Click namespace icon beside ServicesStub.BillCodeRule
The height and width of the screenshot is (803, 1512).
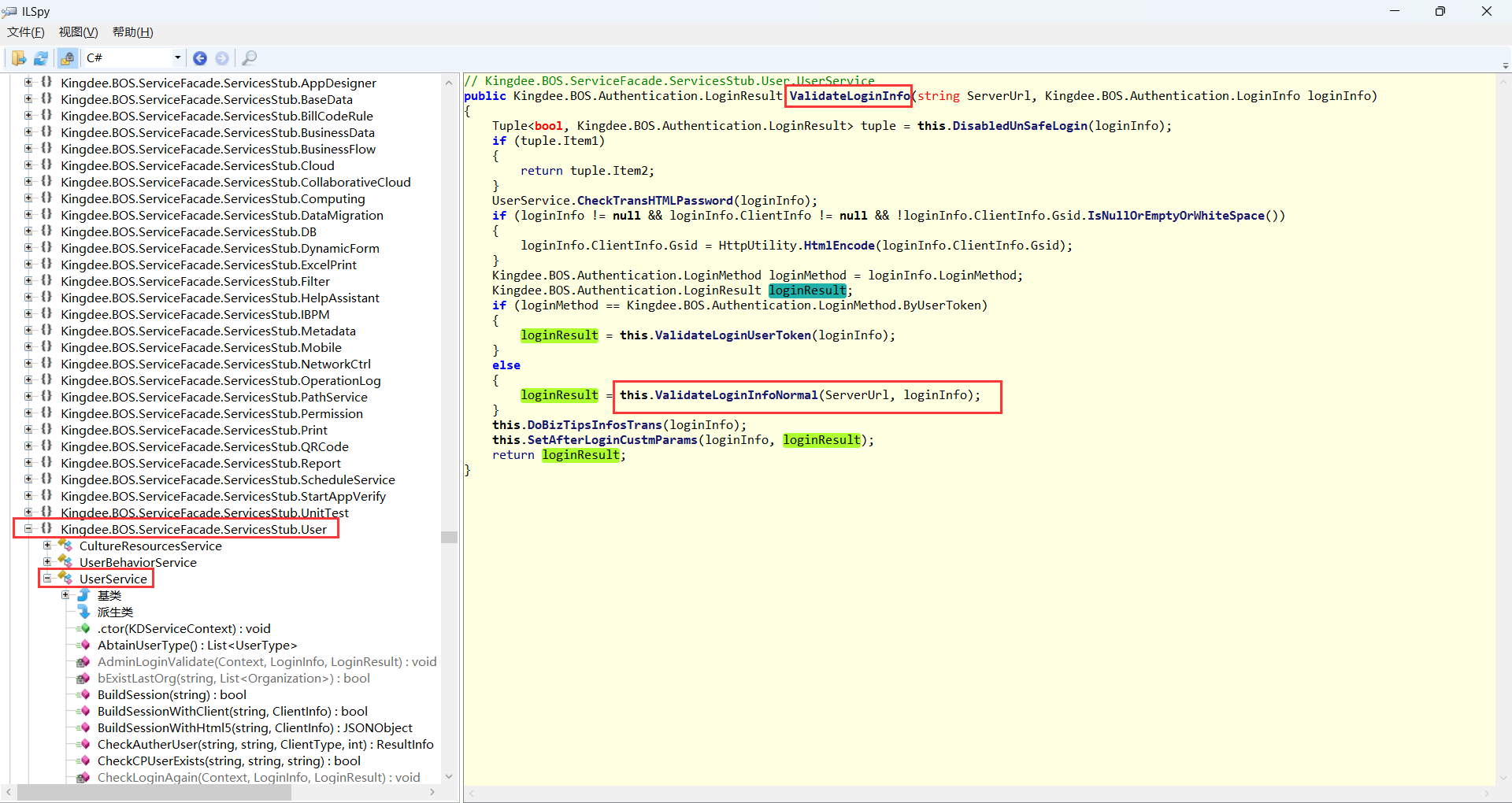[x=46, y=116]
